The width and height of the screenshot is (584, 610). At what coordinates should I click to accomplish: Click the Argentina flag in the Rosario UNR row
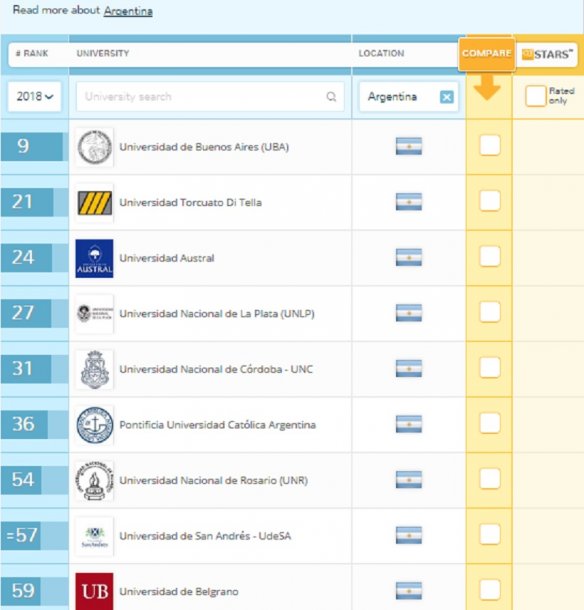coord(409,480)
